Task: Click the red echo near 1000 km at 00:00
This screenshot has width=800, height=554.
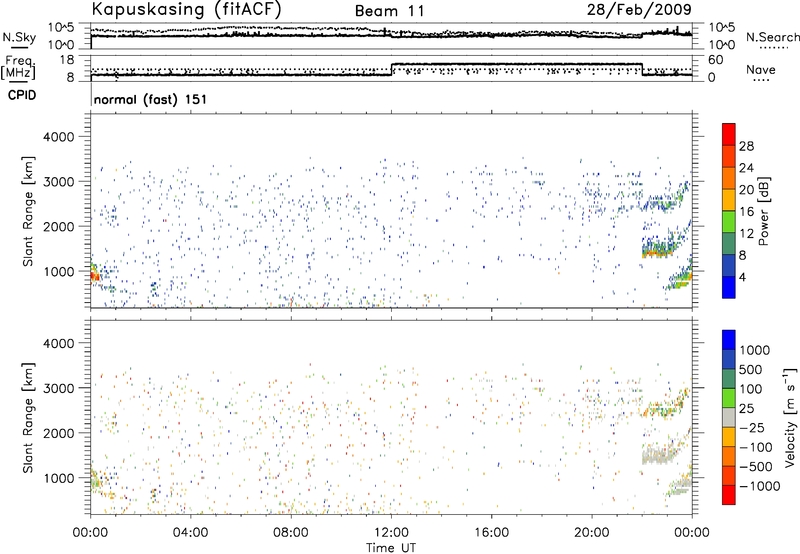Action: coord(95,276)
